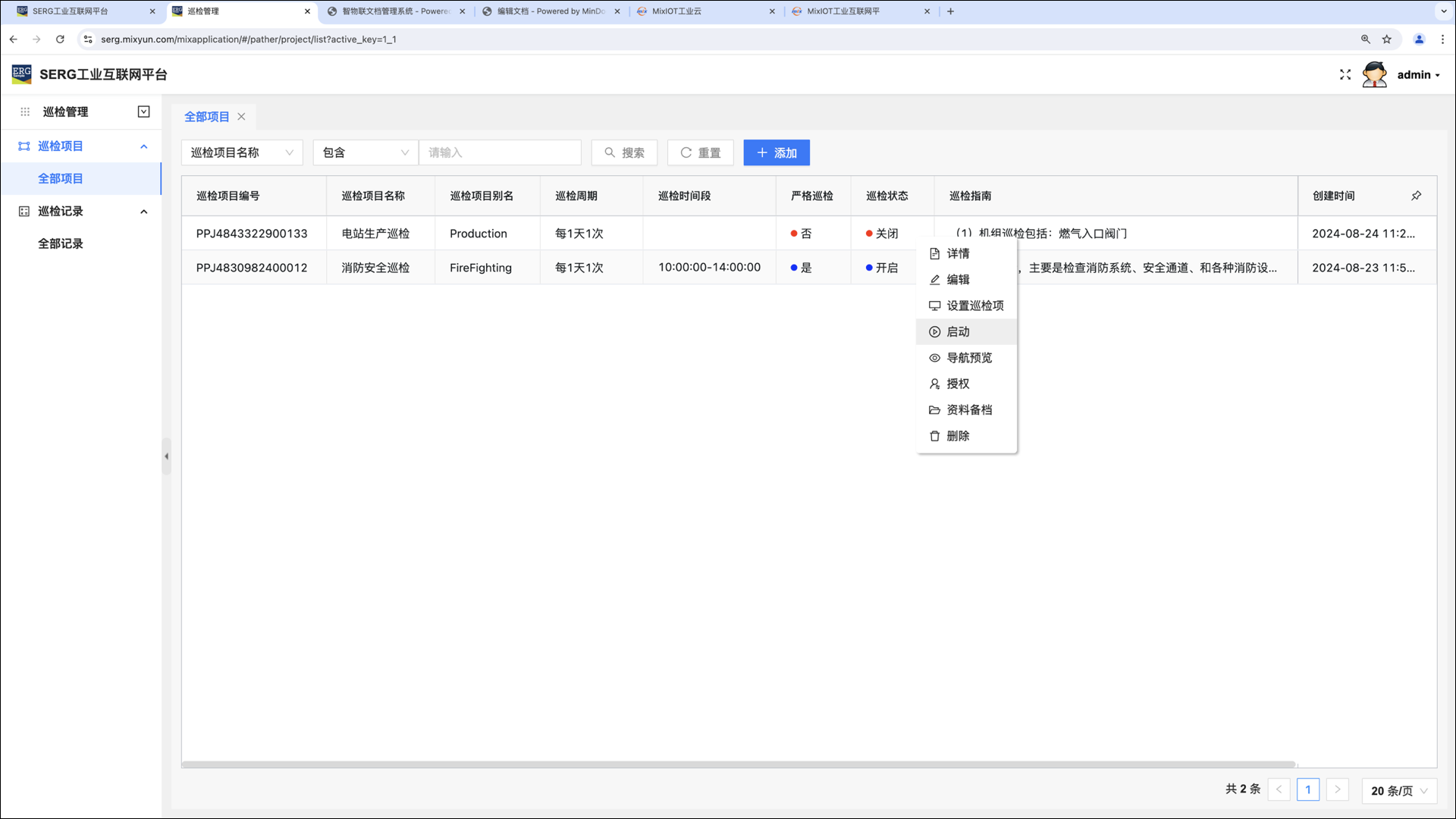Click the 重置 reset button
The image size is (1456, 819).
(x=700, y=152)
